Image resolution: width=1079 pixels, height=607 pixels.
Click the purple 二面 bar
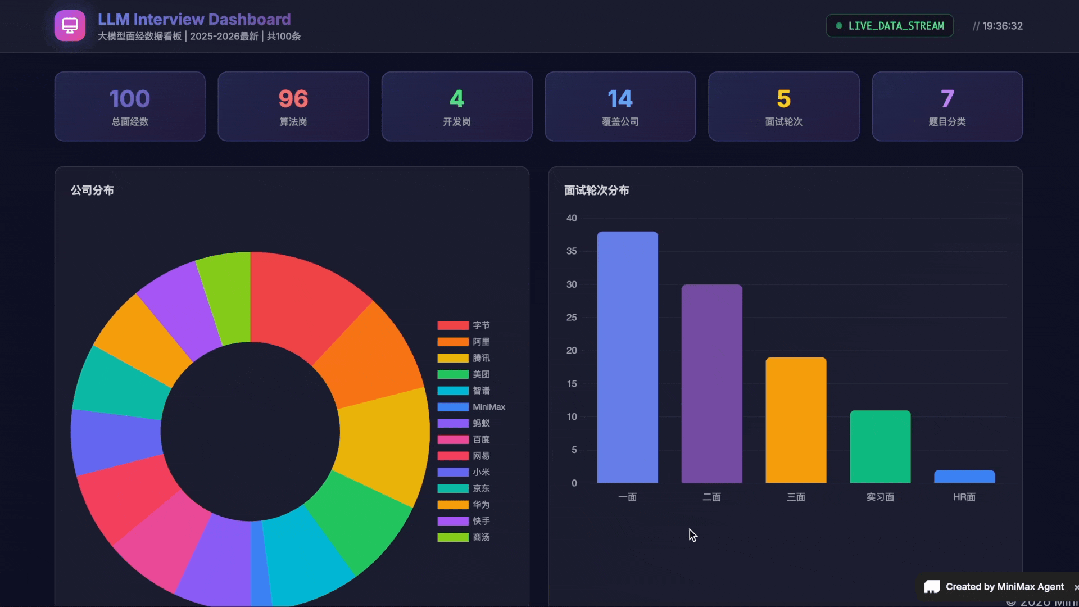pos(712,383)
